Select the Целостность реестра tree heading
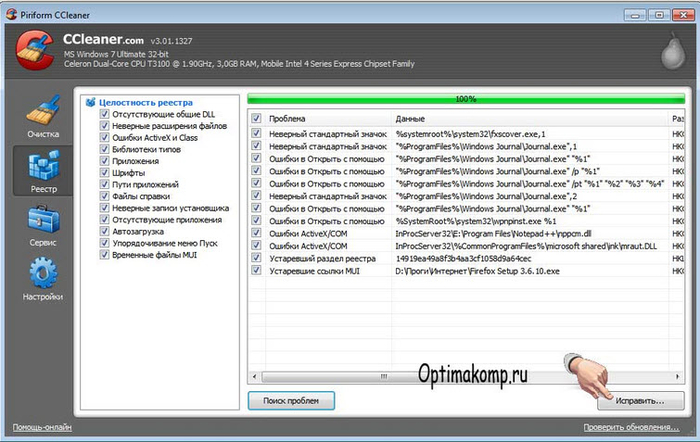 click(146, 102)
